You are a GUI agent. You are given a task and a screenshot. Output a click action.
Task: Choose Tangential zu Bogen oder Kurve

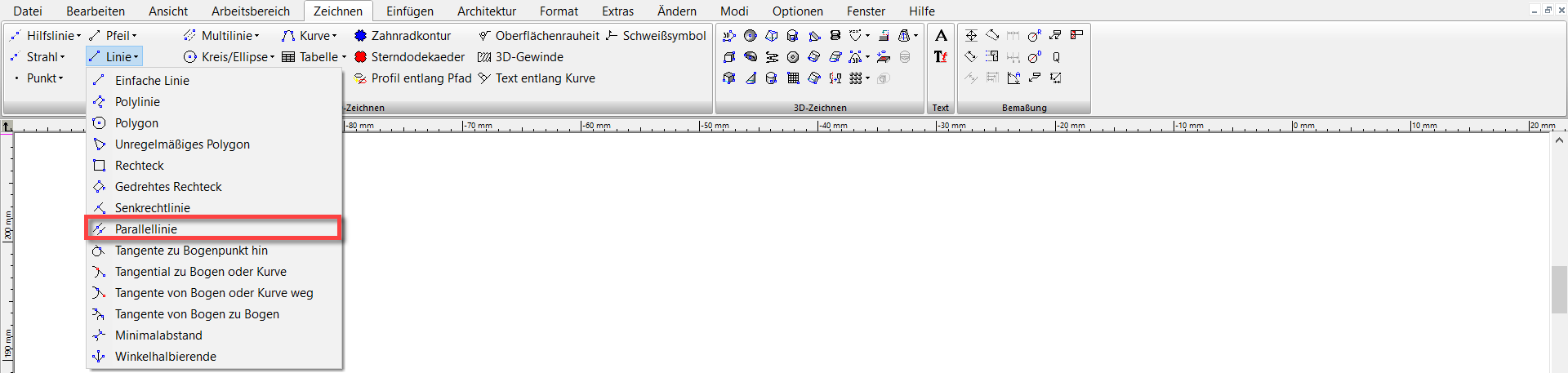[x=214, y=271]
